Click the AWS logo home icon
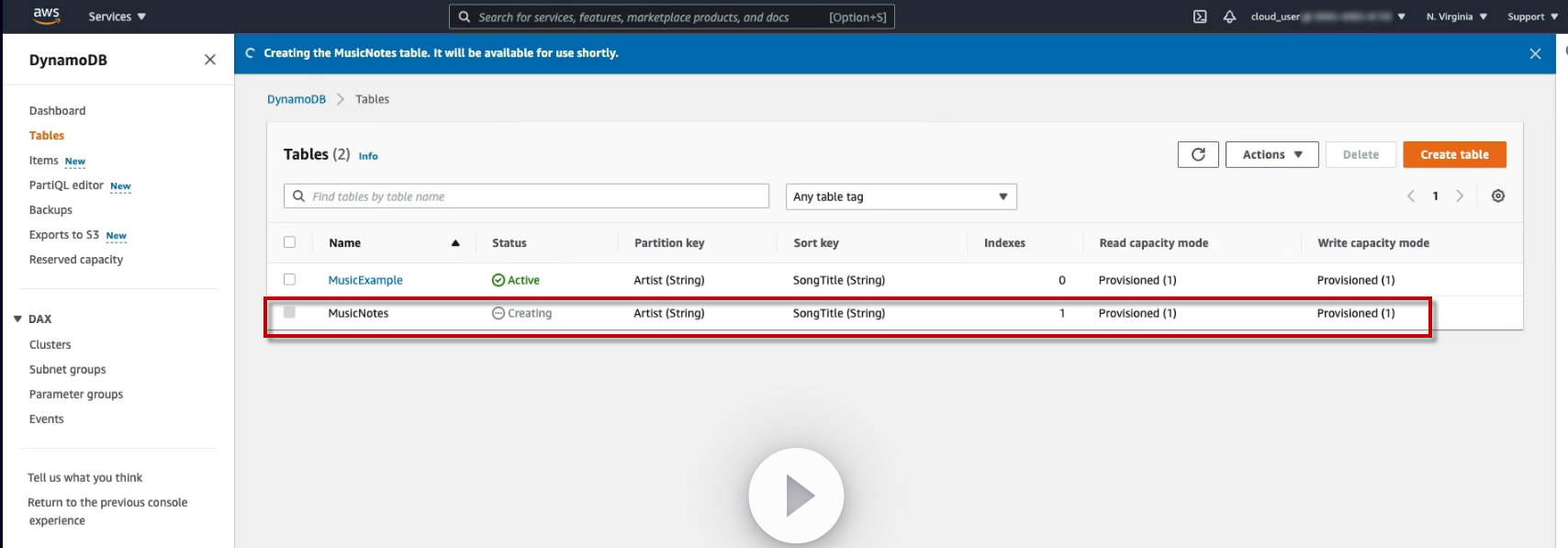Screen dimensions: 1568x548 coord(46,16)
